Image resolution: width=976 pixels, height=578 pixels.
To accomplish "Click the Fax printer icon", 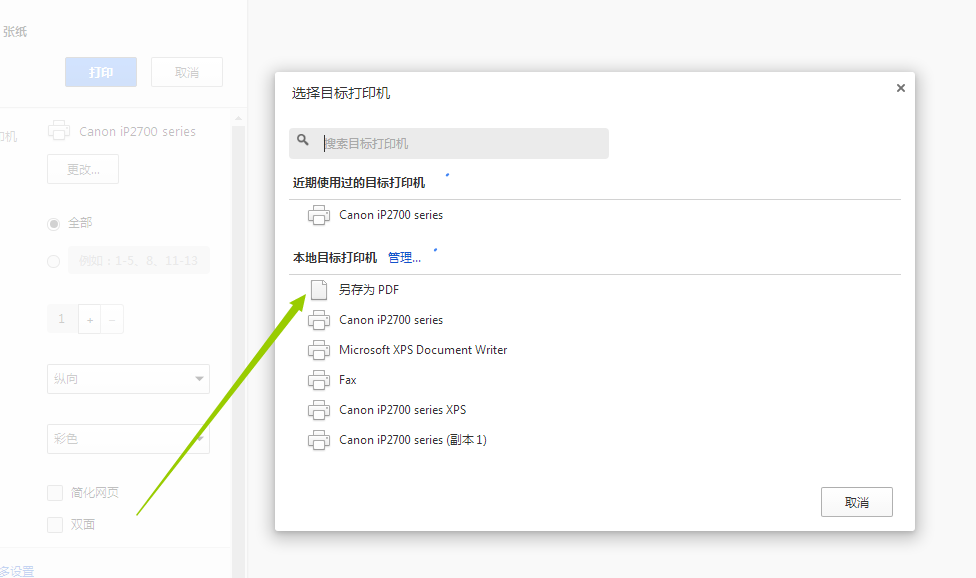I will pos(319,380).
